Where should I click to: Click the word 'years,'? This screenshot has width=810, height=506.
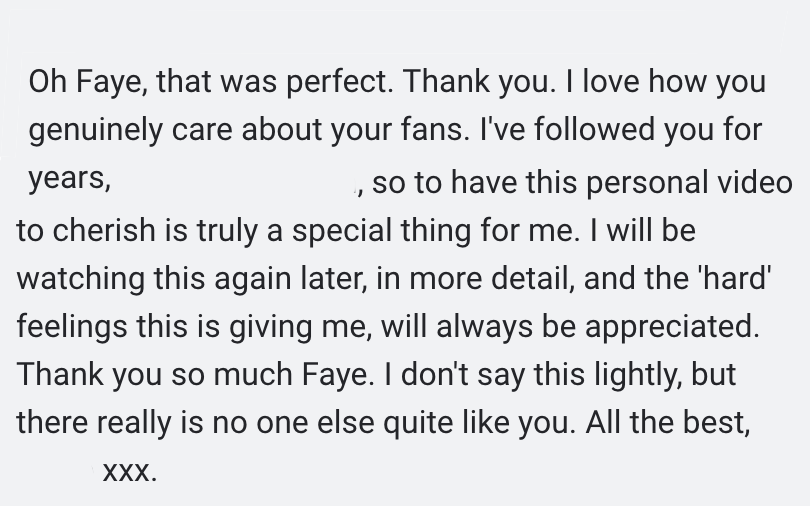tap(69, 181)
